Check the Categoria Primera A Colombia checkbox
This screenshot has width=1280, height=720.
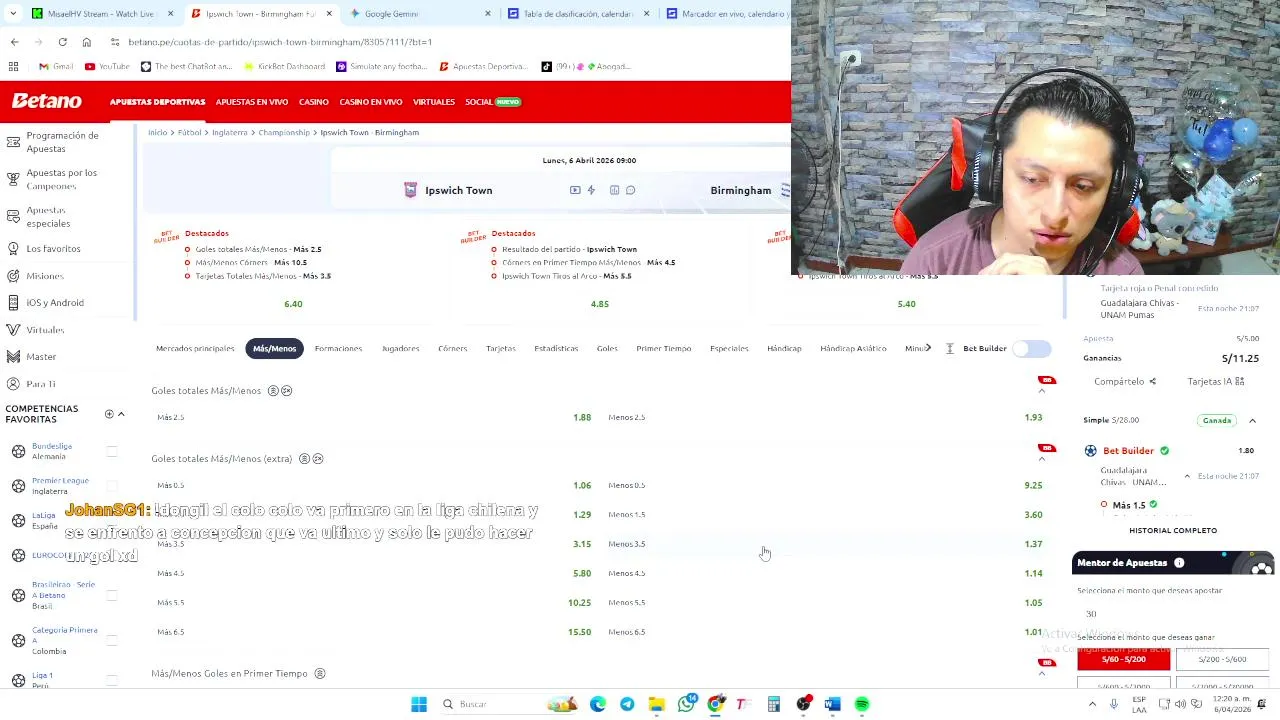coord(112,640)
